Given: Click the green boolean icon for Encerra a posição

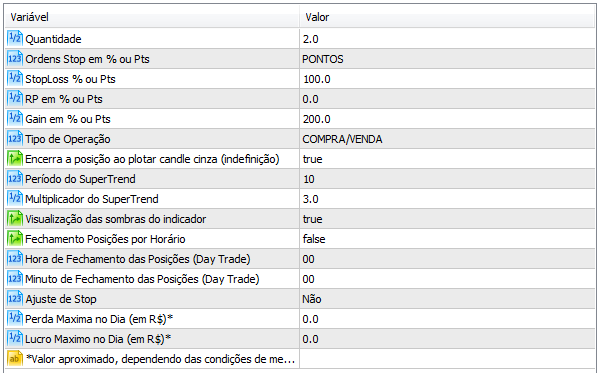Looking at the screenshot, I should [x=15, y=159].
